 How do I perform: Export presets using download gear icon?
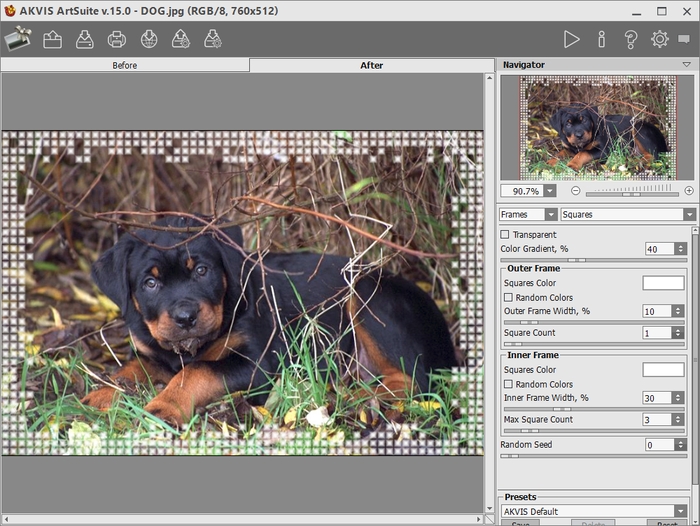pyautogui.click(x=213, y=39)
